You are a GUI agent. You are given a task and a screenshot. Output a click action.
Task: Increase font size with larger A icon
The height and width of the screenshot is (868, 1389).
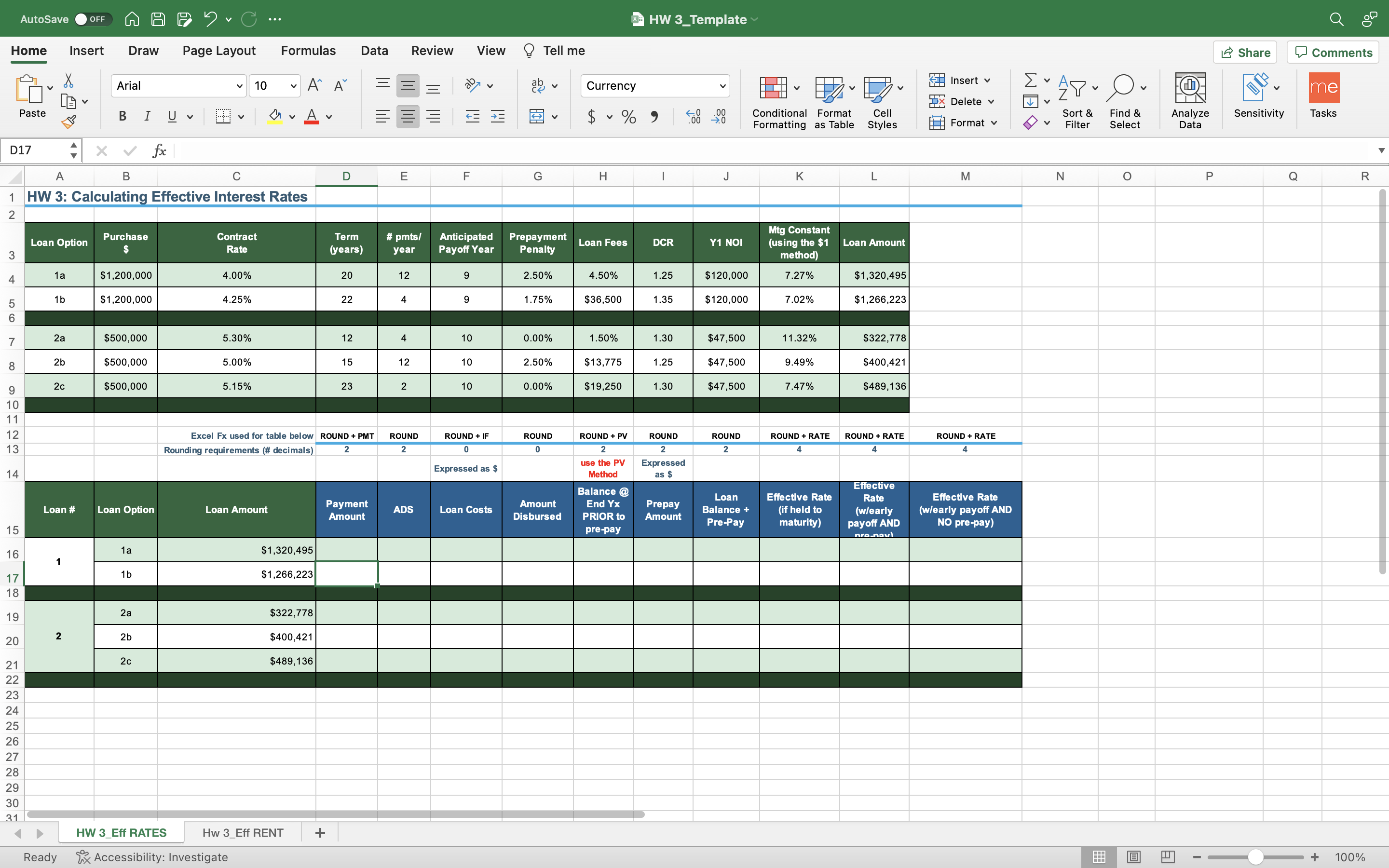[314, 85]
